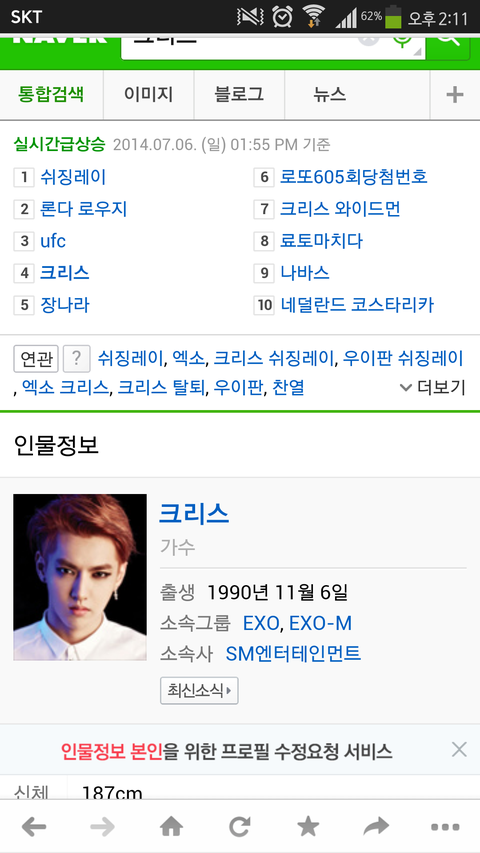This screenshot has width=480, height=853.
Task: Open the SM엔터테인먼트 agency link
Action: coord(293,653)
